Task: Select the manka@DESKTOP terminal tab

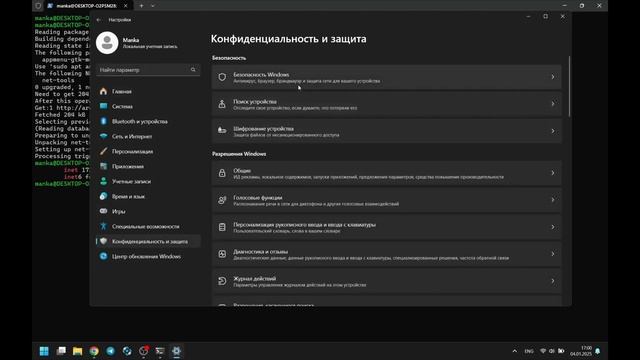Action: (x=87, y=6)
